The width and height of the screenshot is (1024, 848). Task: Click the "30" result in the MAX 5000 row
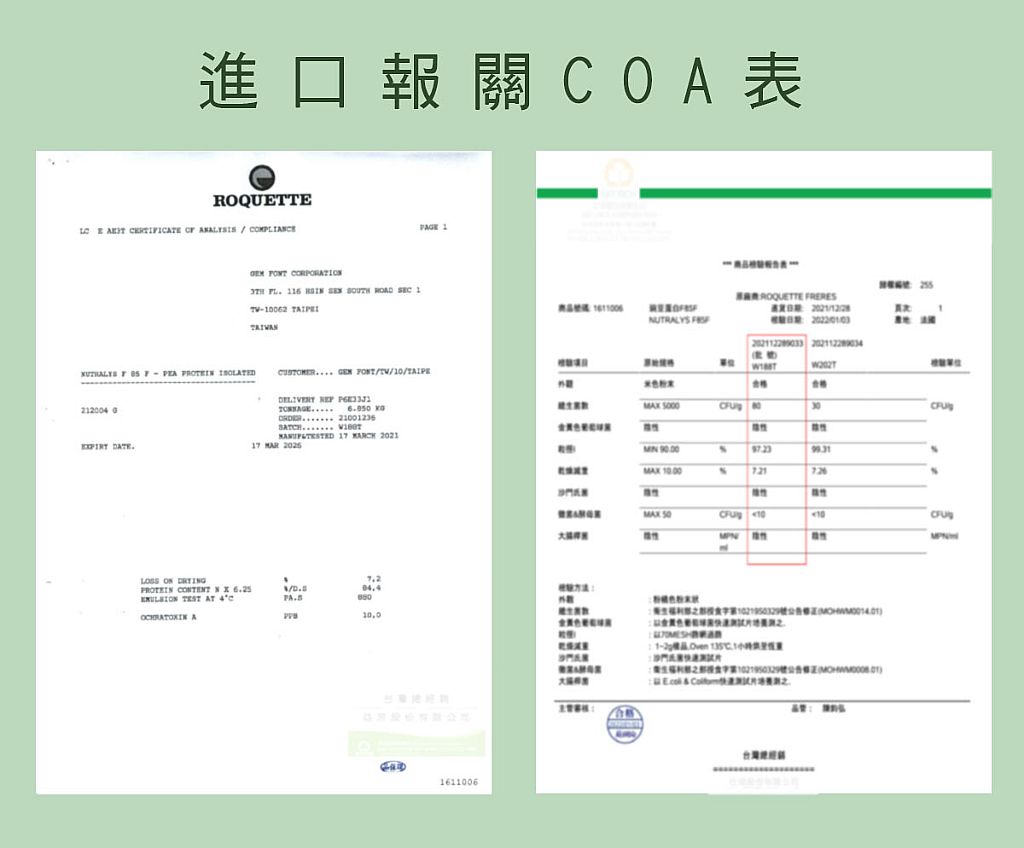pos(816,406)
